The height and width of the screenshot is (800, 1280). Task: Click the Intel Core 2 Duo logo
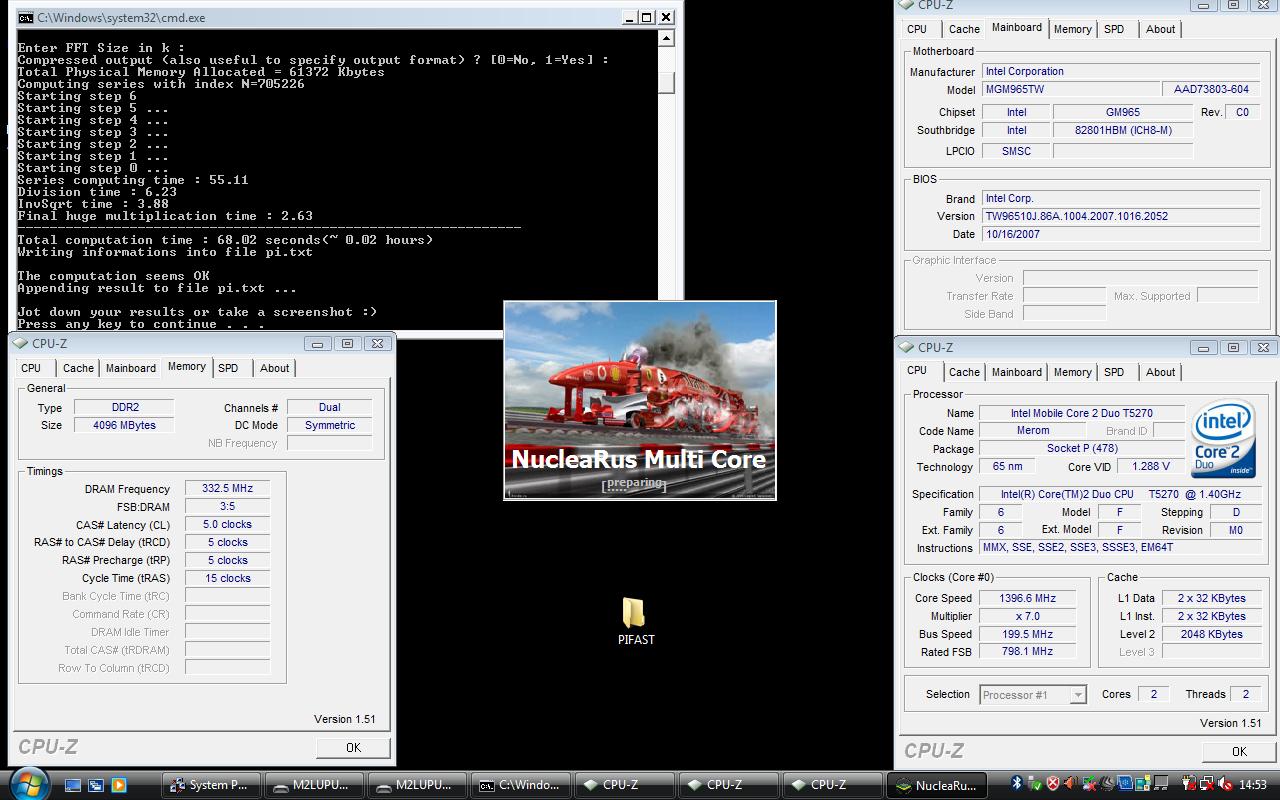coord(1224,439)
